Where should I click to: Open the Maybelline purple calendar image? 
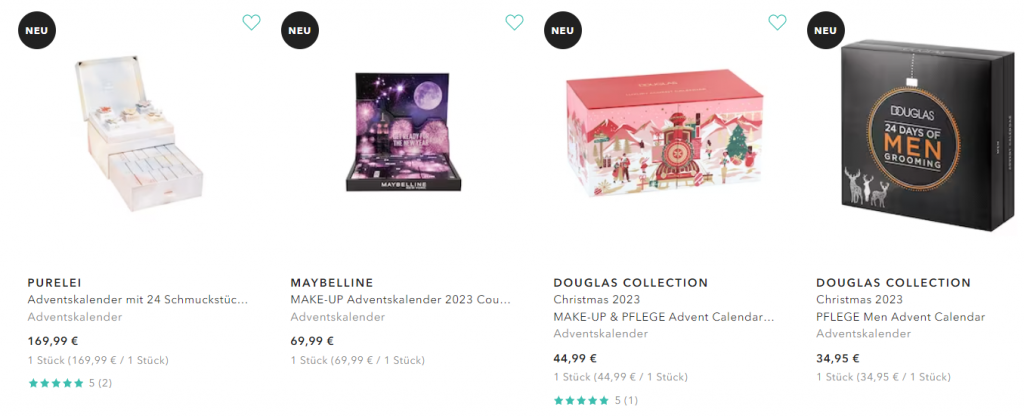[x=404, y=131]
